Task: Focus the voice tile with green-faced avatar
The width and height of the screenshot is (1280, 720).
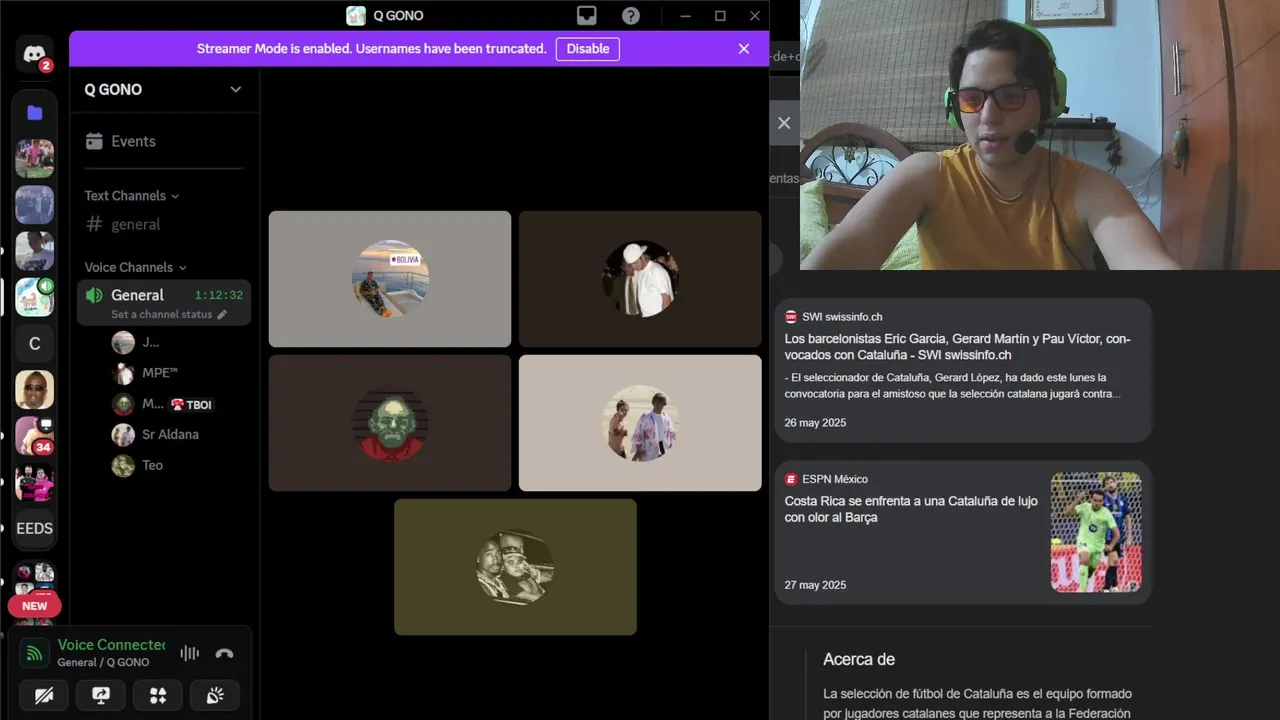Action: click(x=390, y=423)
